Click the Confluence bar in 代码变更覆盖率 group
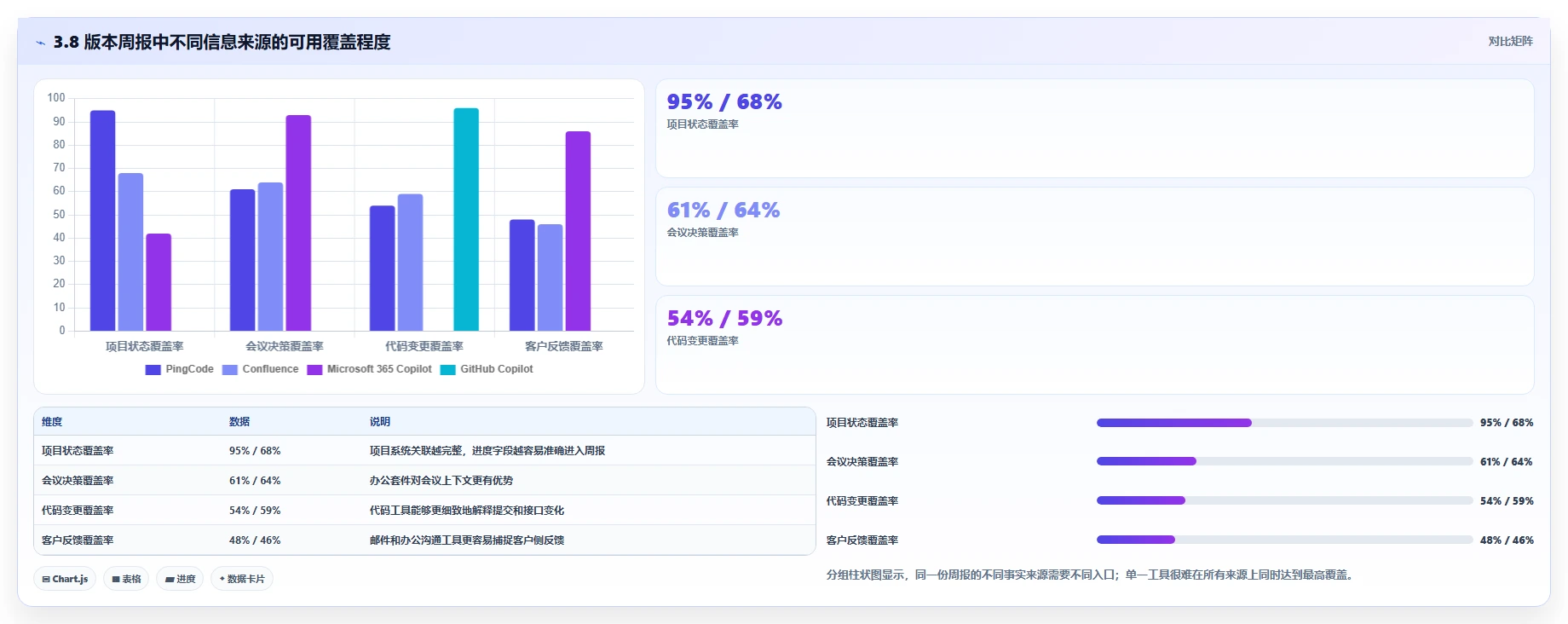The width and height of the screenshot is (1568, 624). (x=410, y=263)
